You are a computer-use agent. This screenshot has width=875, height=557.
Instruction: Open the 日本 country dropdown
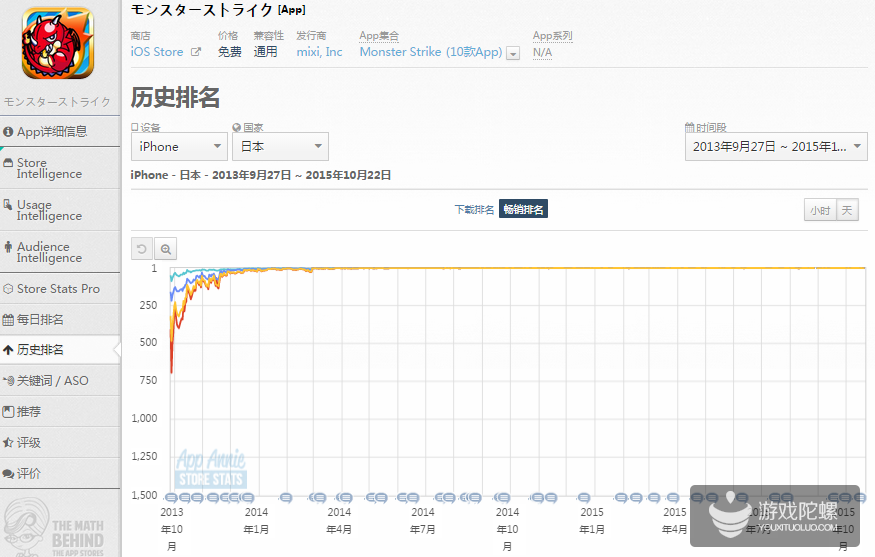tap(280, 146)
